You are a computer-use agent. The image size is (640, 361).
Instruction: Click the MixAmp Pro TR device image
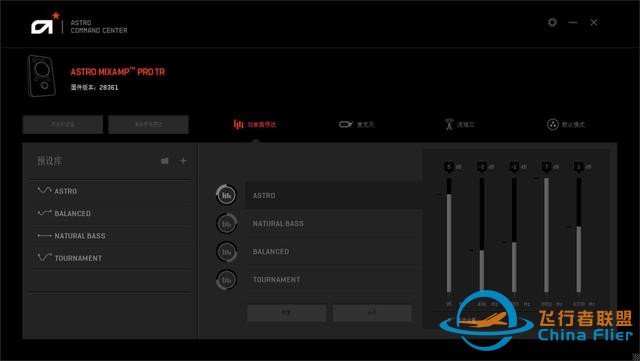(x=41, y=76)
